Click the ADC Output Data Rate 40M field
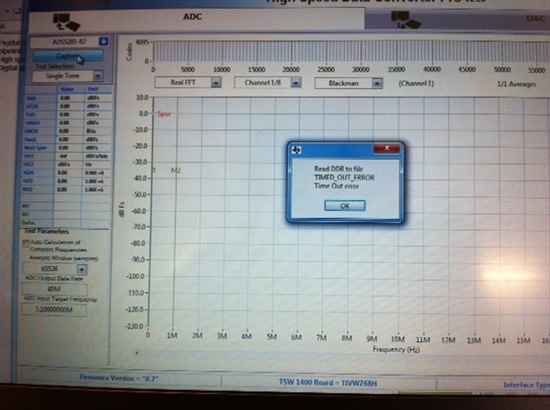This screenshot has height=410, width=550. click(x=54, y=289)
